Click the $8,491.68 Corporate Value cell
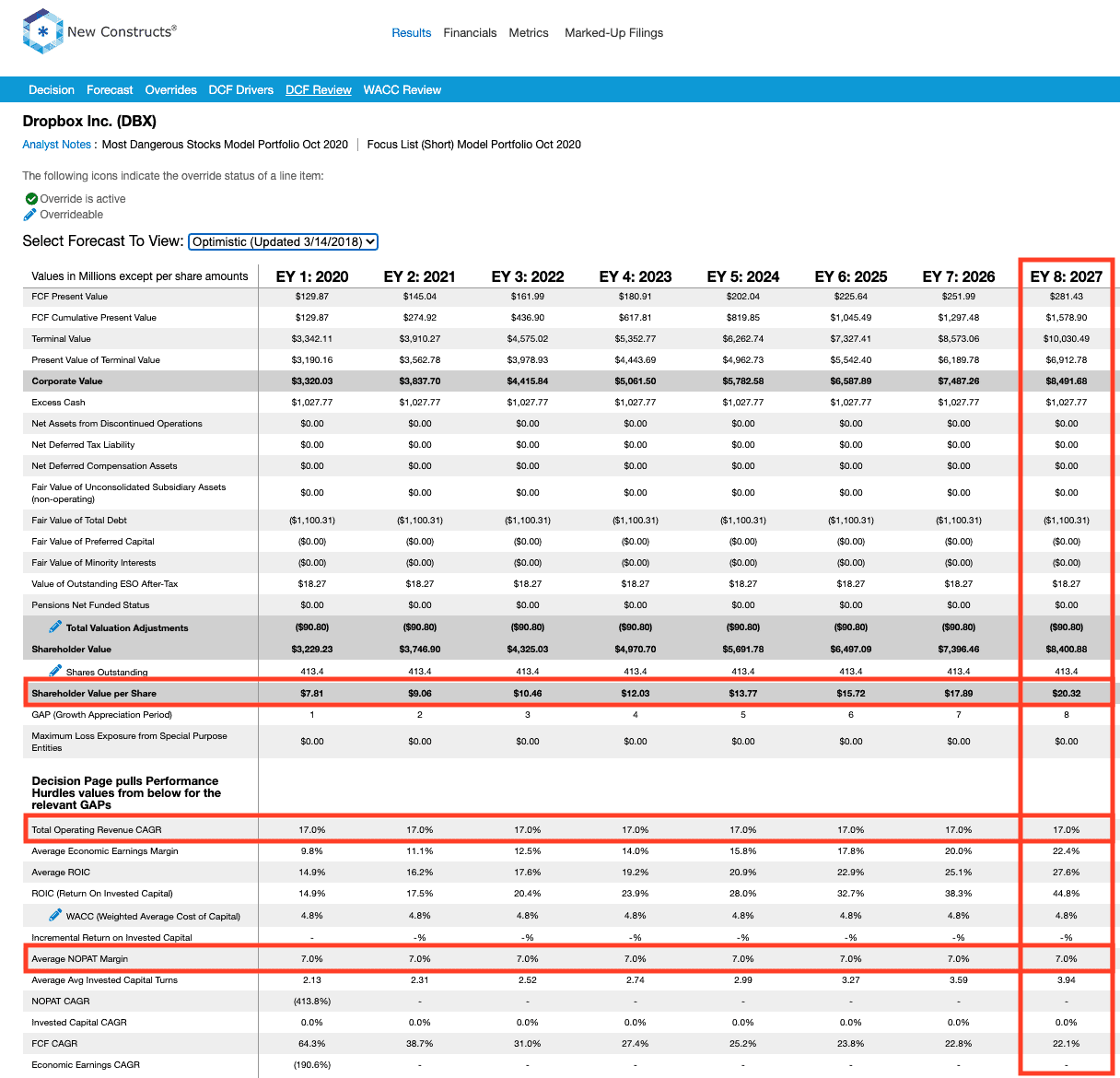Image resolution: width=1120 pixels, height=1078 pixels. [x=1067, y=381]
